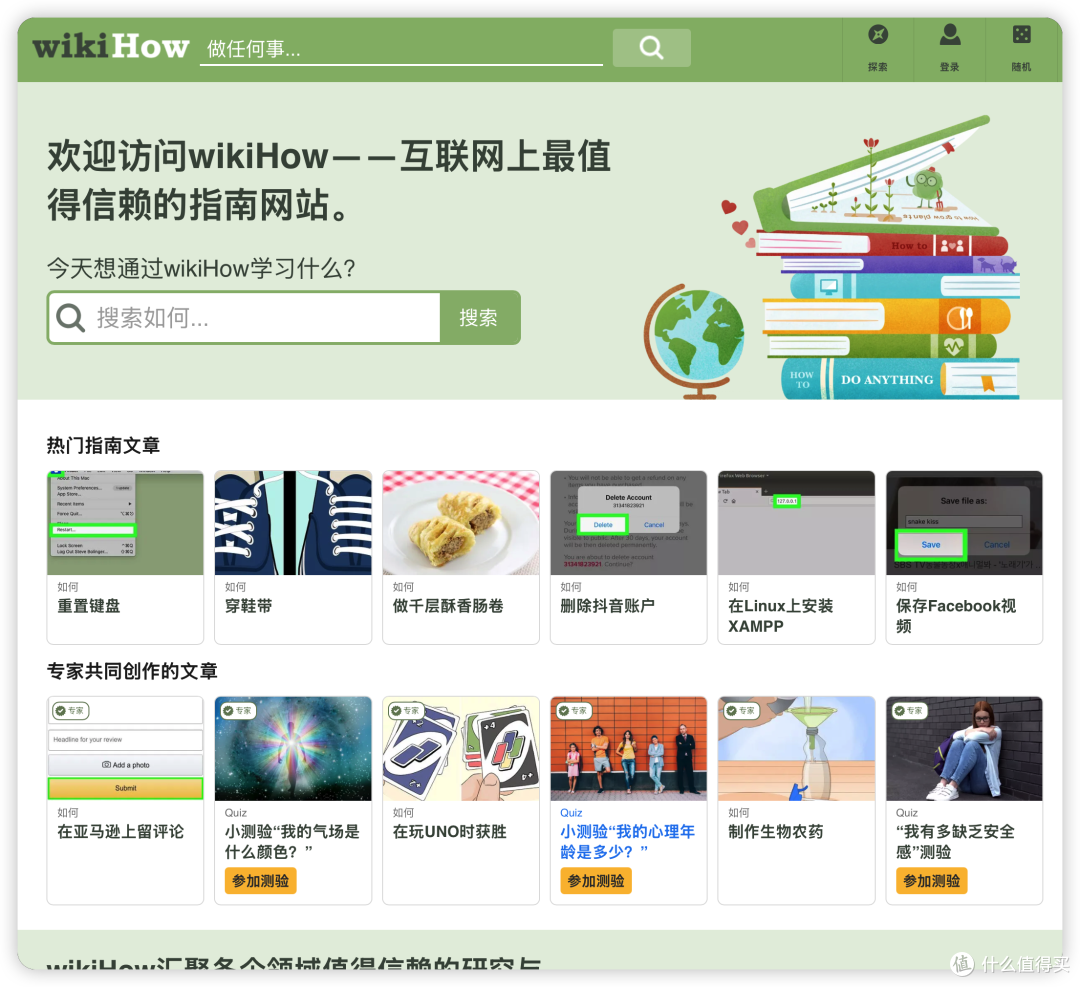Open the 我的气场是什么颜色 quiz title
Viewport: 1080px width, 987px height.
[x=292, y=842]
